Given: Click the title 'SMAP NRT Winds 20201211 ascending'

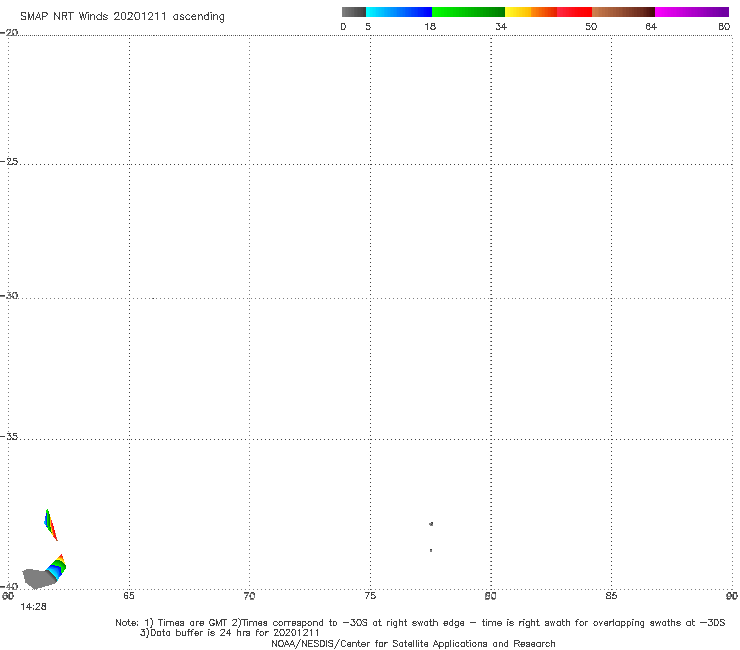Looking at the screenshot, I should (122, 17).
